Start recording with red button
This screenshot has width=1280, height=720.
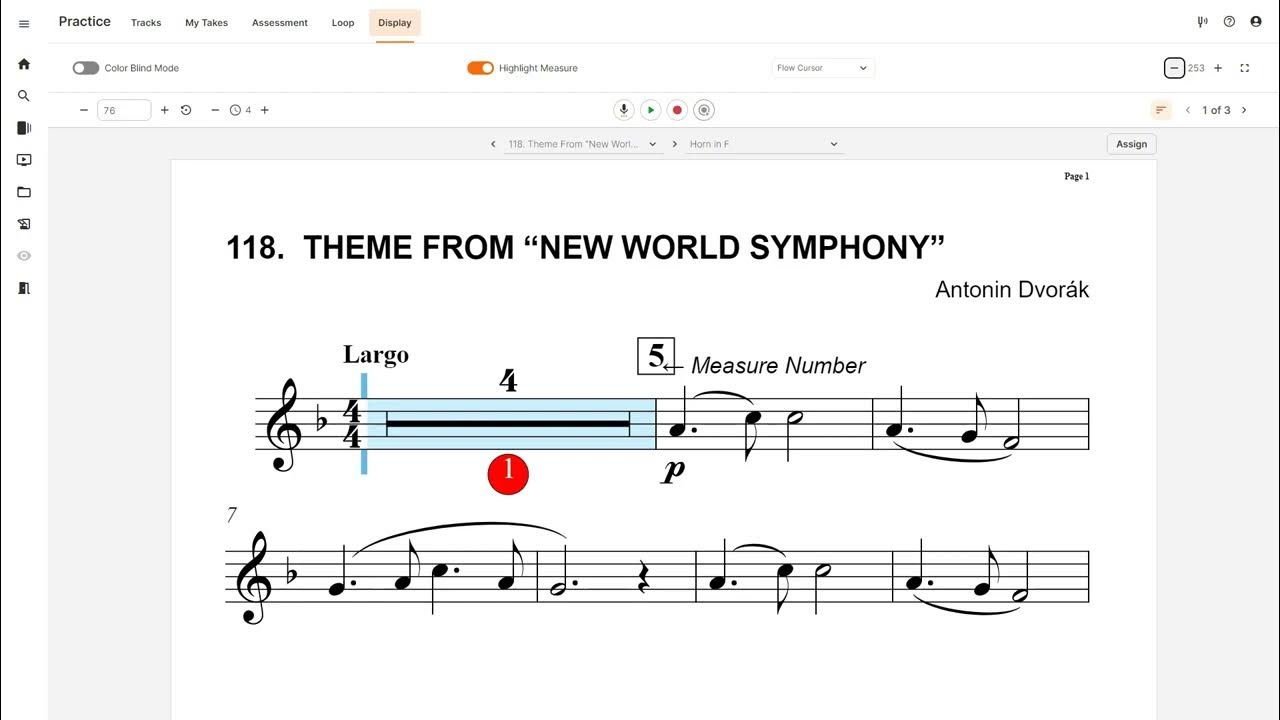click(677, 110)
